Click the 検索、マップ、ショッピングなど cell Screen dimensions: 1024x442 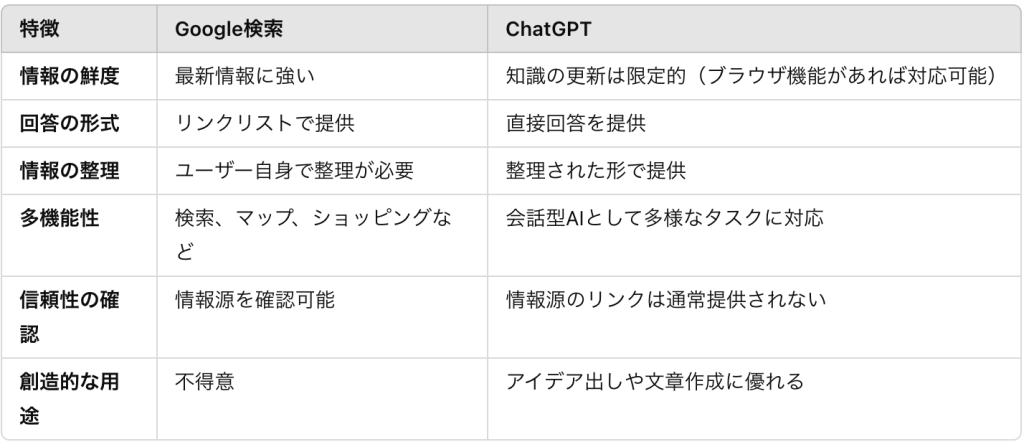[x=313, y=234]
